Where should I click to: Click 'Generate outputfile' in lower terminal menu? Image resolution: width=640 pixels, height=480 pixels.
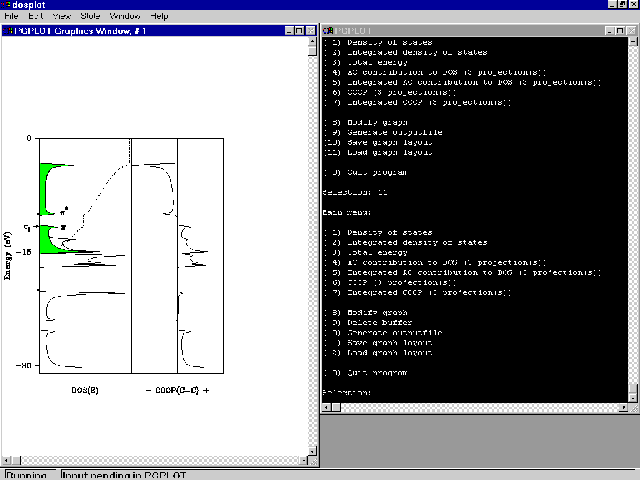pyautogui.click(x=395, y=332)
